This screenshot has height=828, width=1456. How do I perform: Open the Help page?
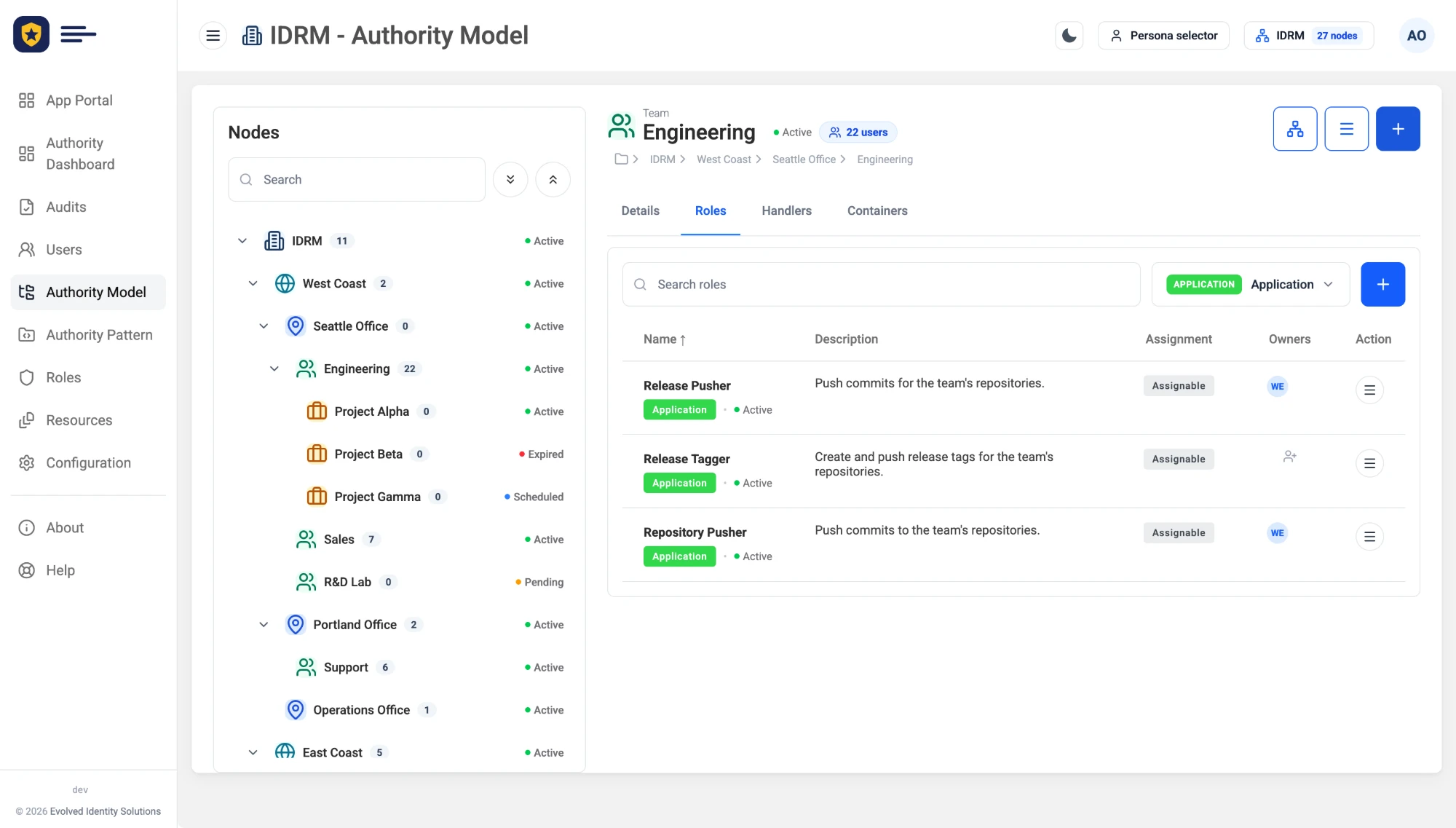point(88,570)
